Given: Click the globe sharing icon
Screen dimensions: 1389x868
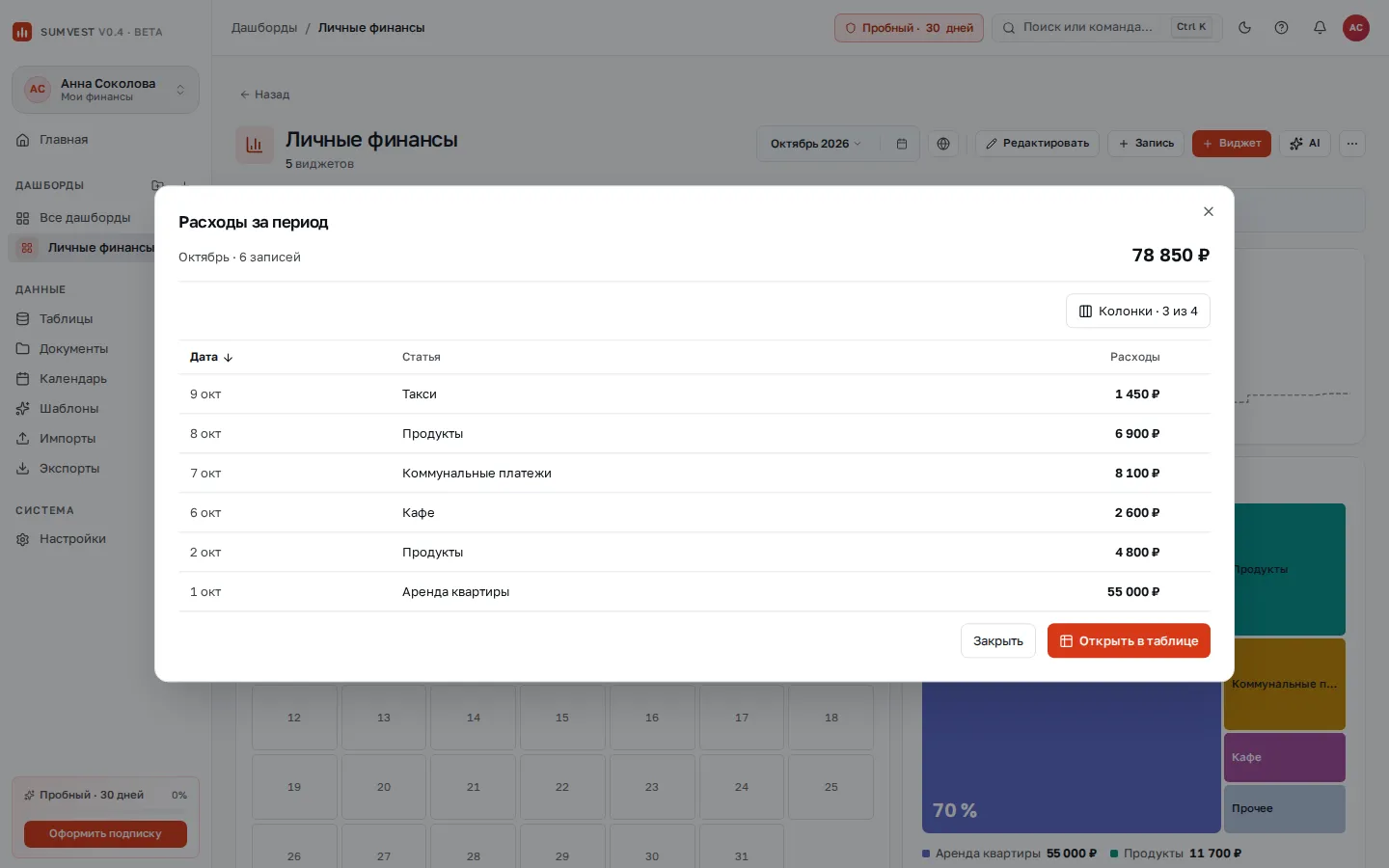Looking at the screenshot, I should coord(943,144).
